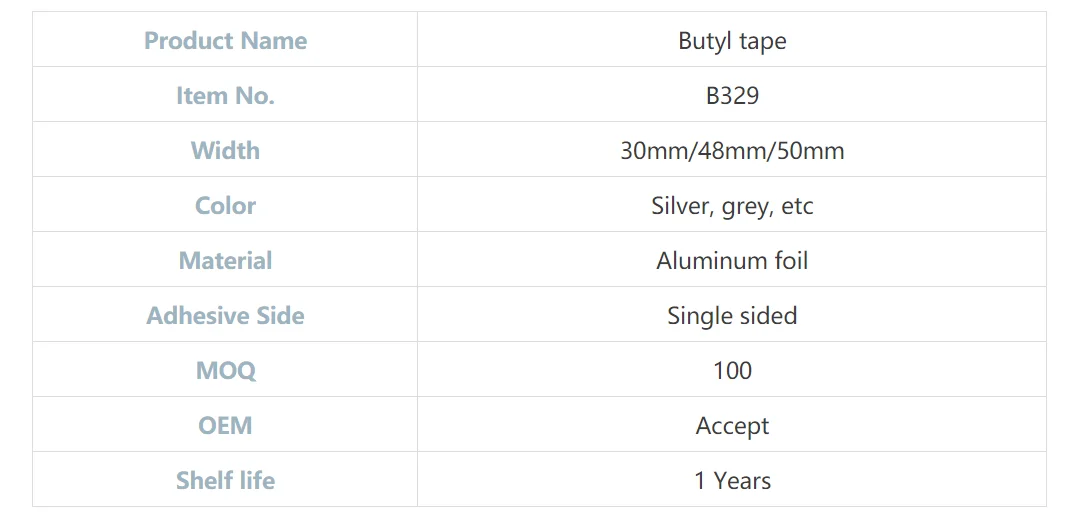Viewport: 1067px width, 522px height.
Task: Click the Color label cell
Action: click(x=225, y=206)
